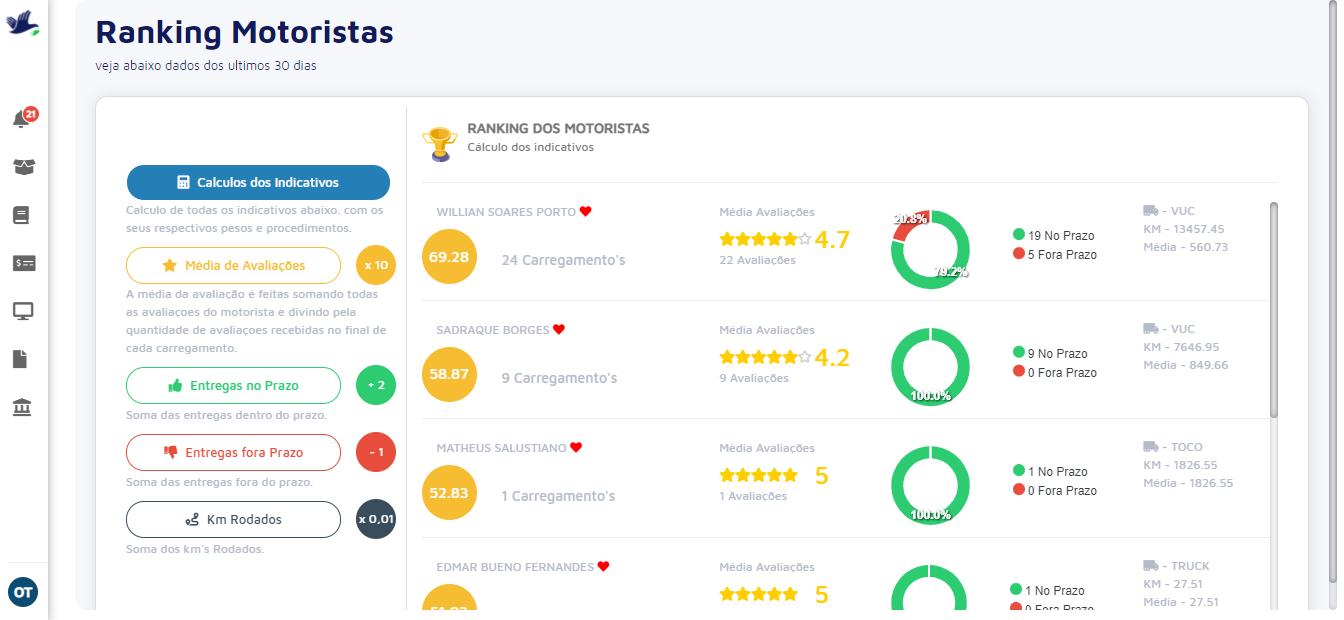Click KM - 27.51 text
This screenshot has height=620, width=1344.
click(1174, 584)
